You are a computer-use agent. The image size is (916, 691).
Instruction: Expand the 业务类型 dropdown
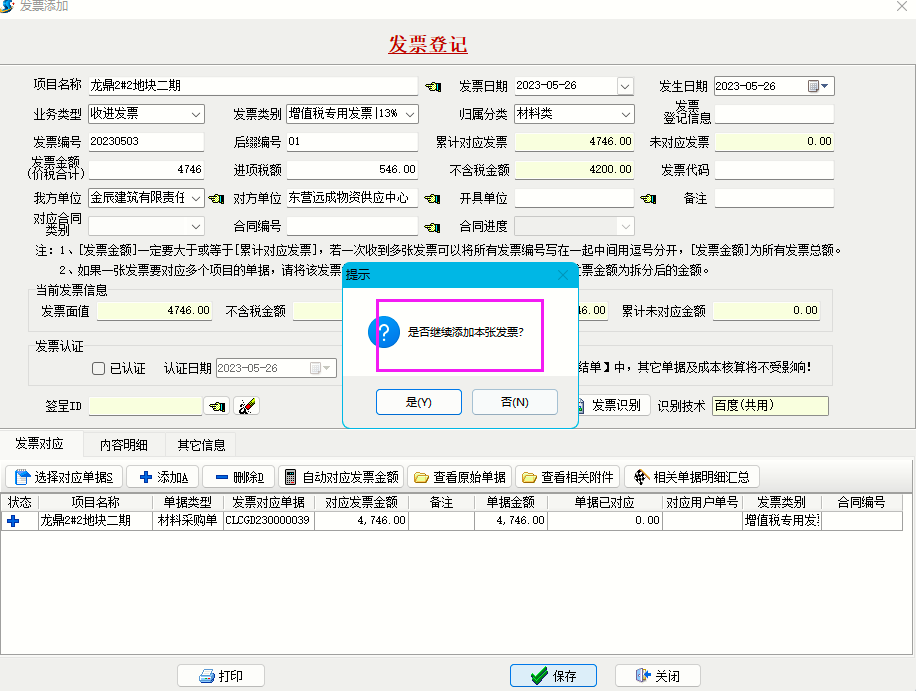pyautogui.click(x=195, y=114)
